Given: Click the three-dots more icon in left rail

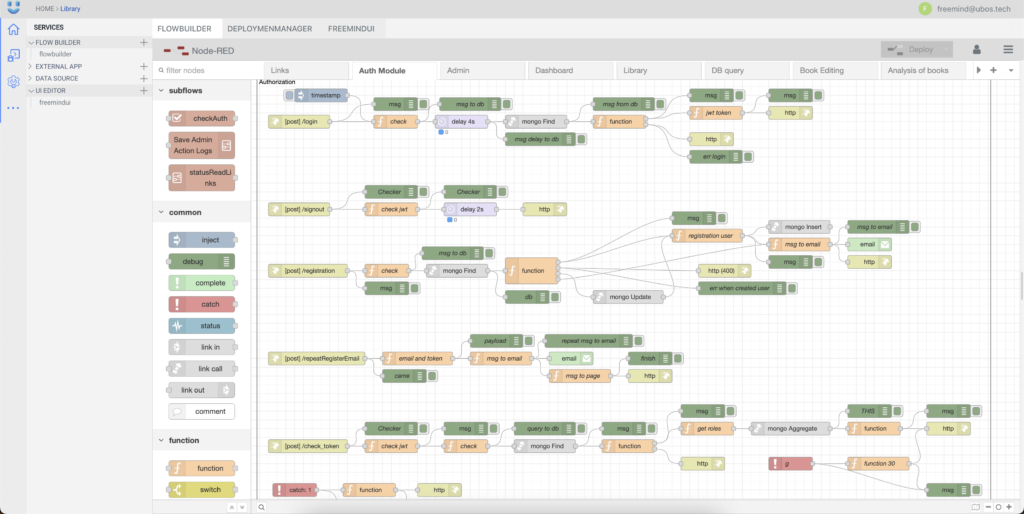Looking at the screenshot, I should coord(13,107).
